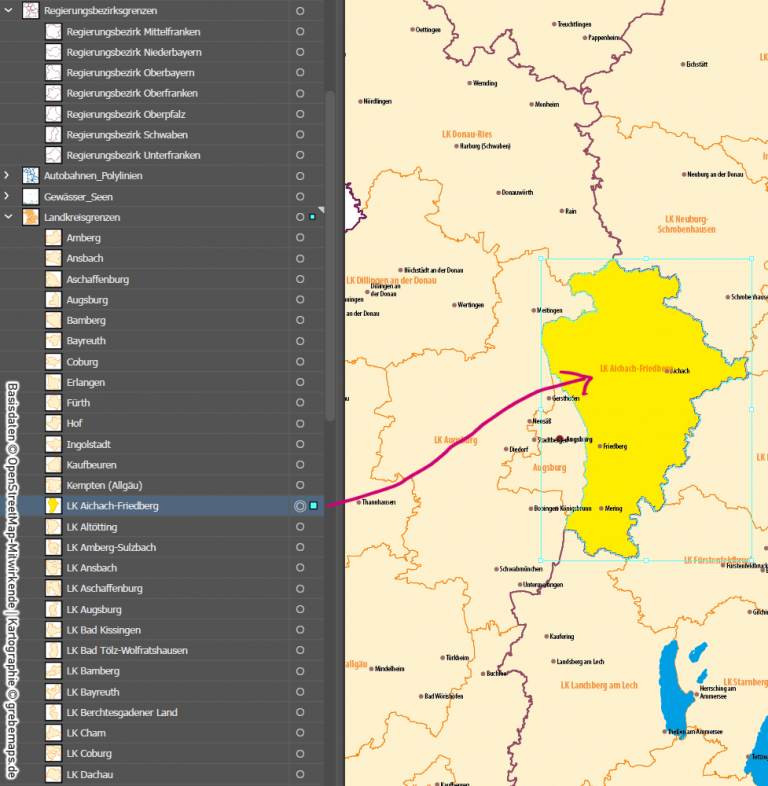Click the Regierungsbezirksgrenzen layer thumbnail
Image resolution: width=768 pixels, height=786 pixels.
(31, 10)
